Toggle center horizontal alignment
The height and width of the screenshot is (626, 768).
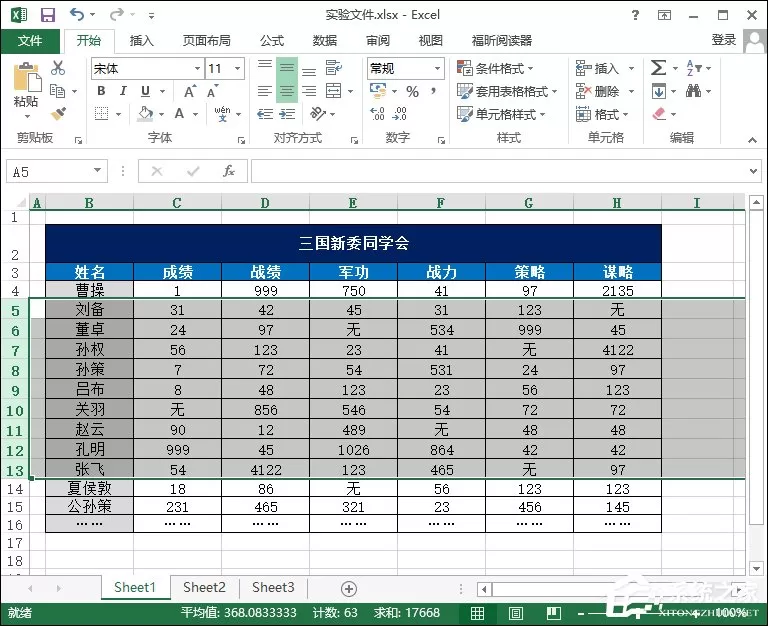287,91
